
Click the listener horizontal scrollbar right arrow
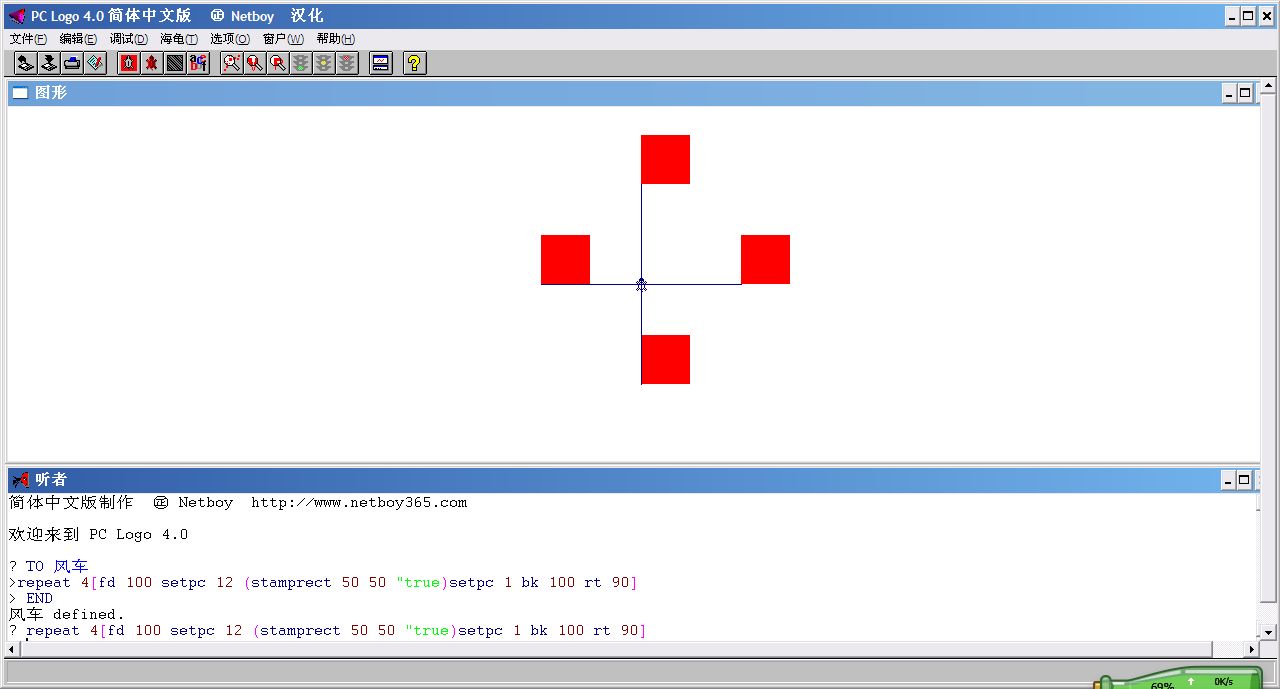click(x=1251, y=649)
